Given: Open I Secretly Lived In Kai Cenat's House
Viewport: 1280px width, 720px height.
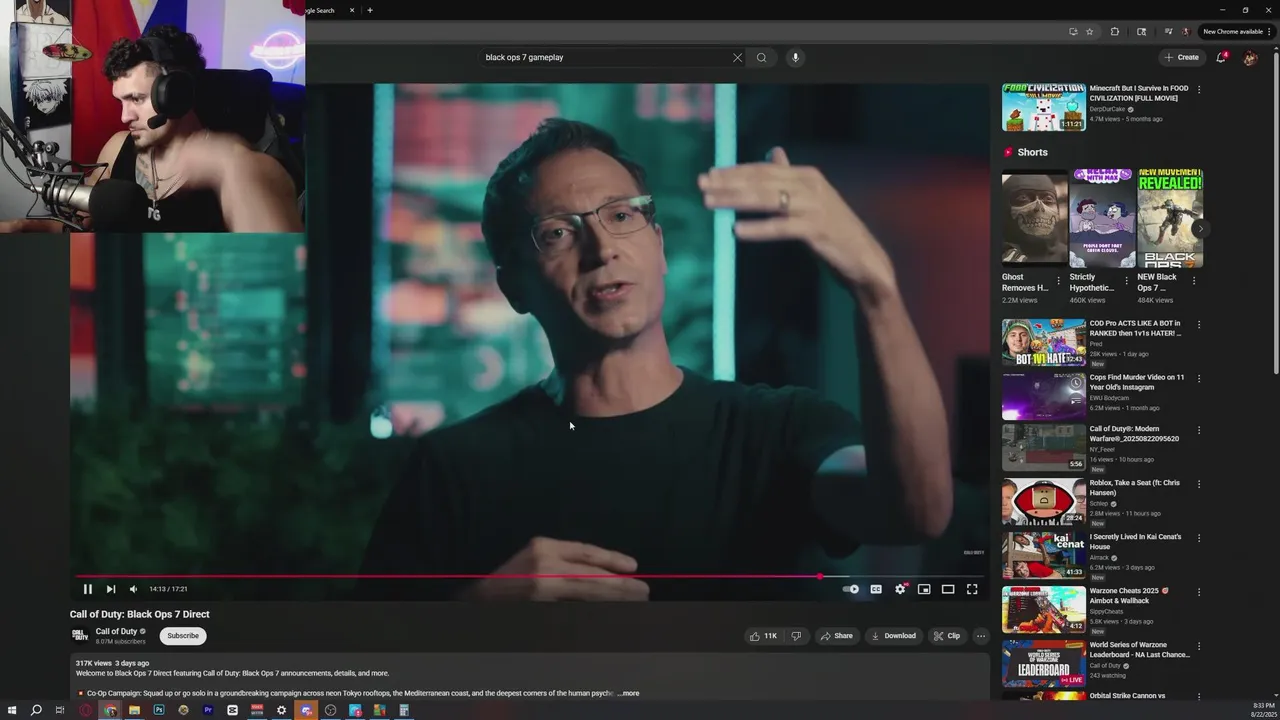Looking at the screenshot, I should 1044,555.
